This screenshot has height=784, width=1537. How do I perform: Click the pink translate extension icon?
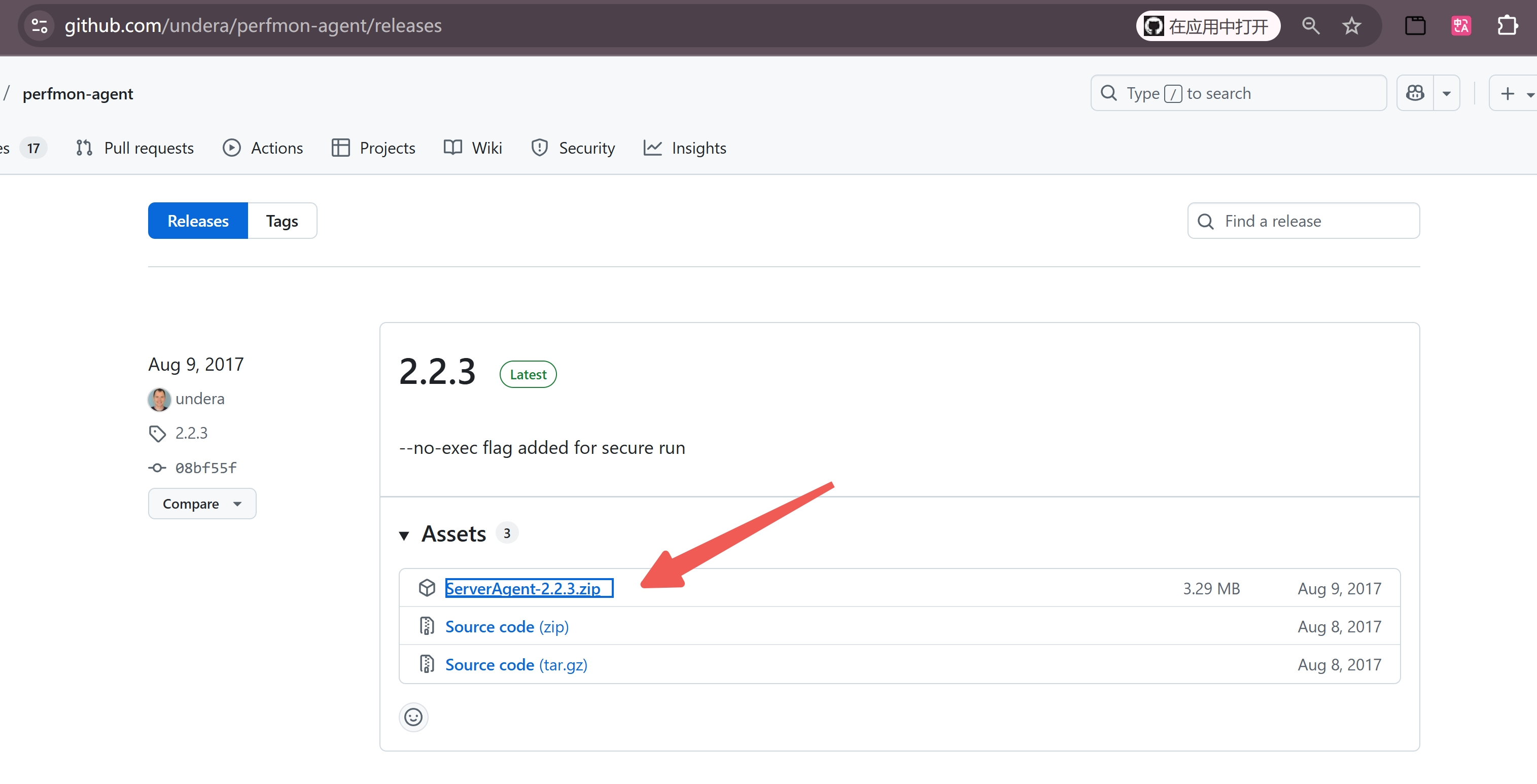tap(1460, 26)
